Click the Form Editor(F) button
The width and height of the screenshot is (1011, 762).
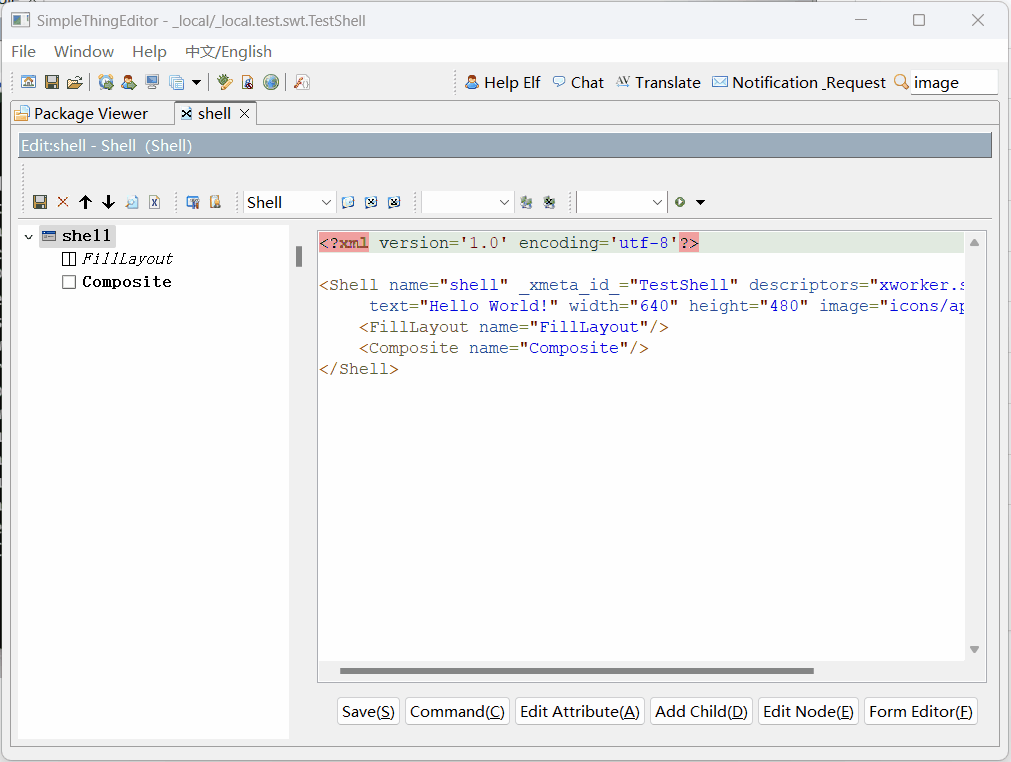(920, 711)
